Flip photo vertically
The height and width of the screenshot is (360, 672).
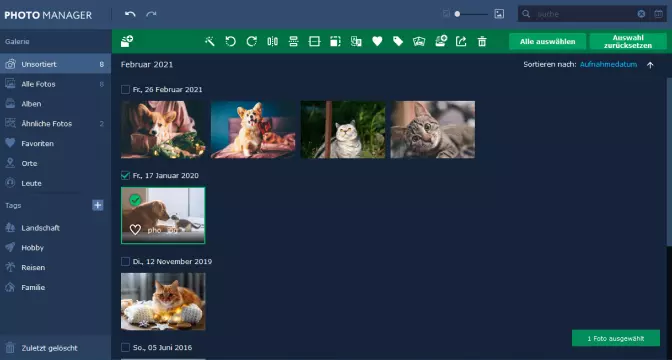[294, 41]
